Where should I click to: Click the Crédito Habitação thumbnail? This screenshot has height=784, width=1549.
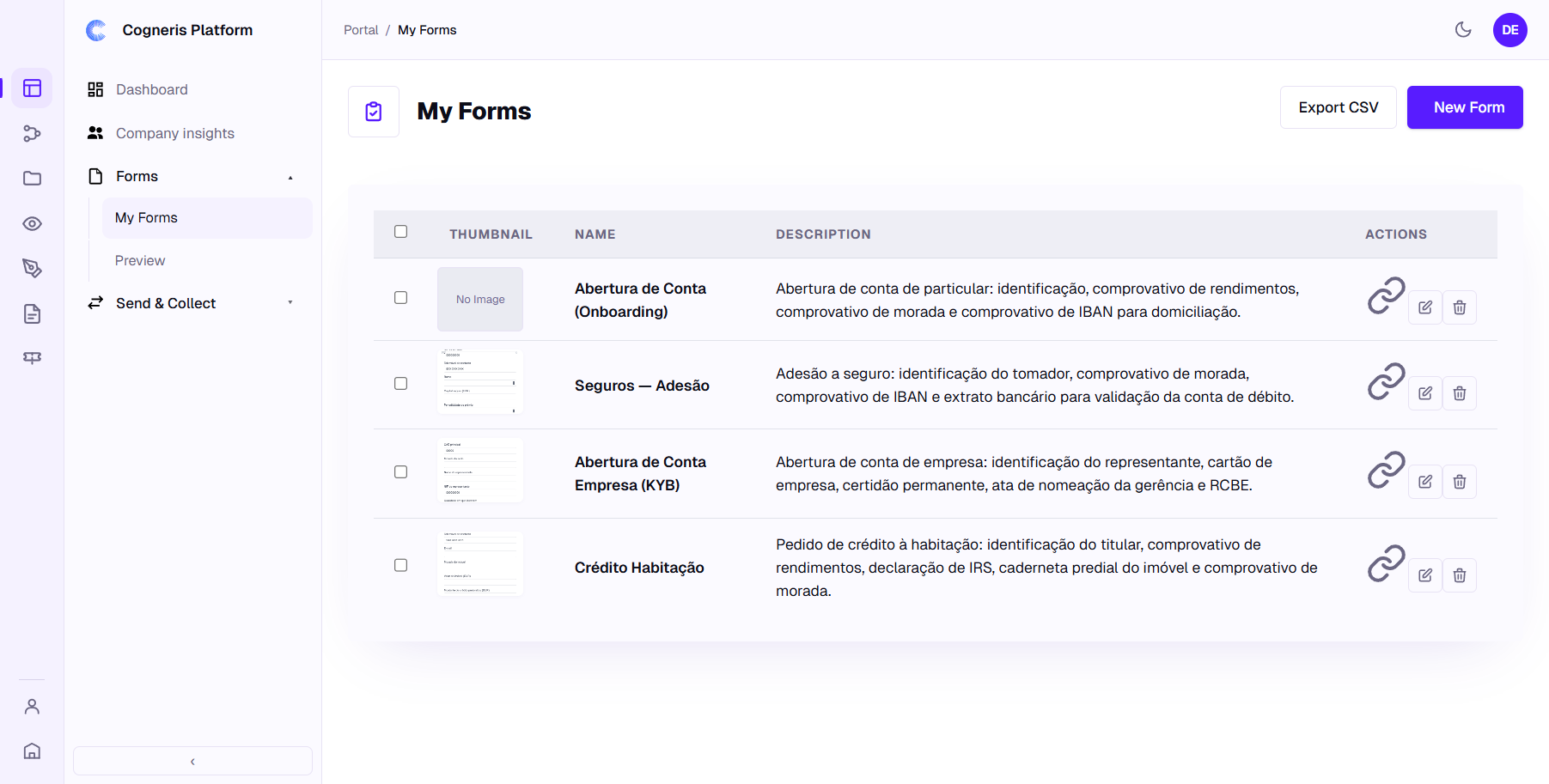point(480,563)
